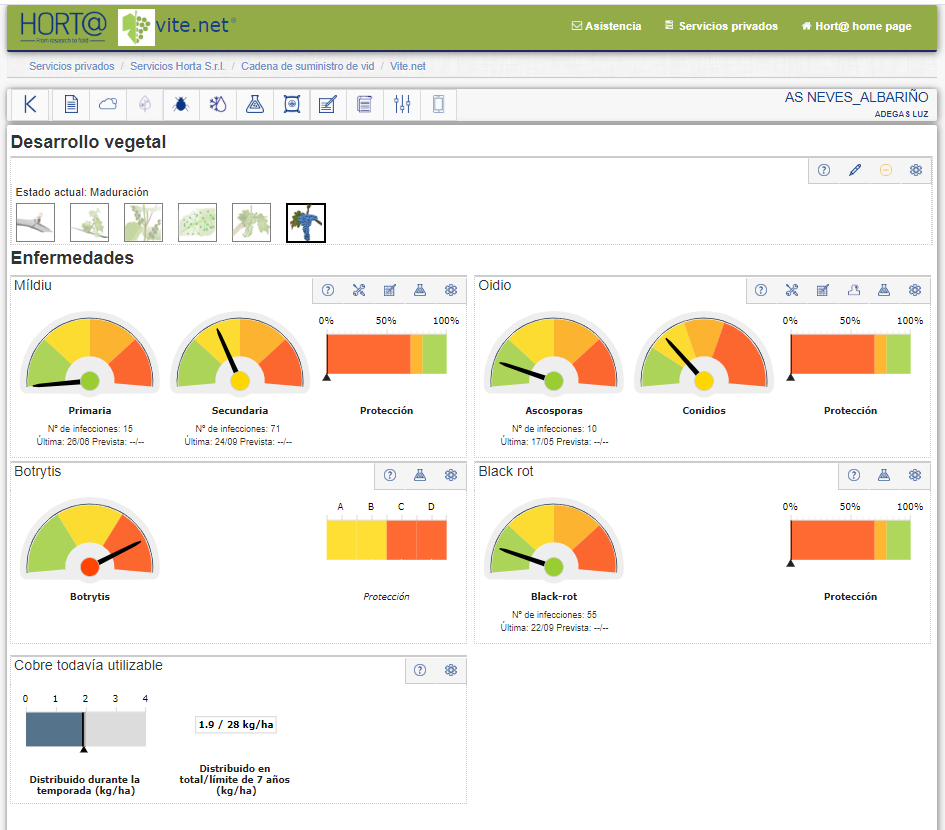Open Asistencia in top menu

[x=606, y=27]
